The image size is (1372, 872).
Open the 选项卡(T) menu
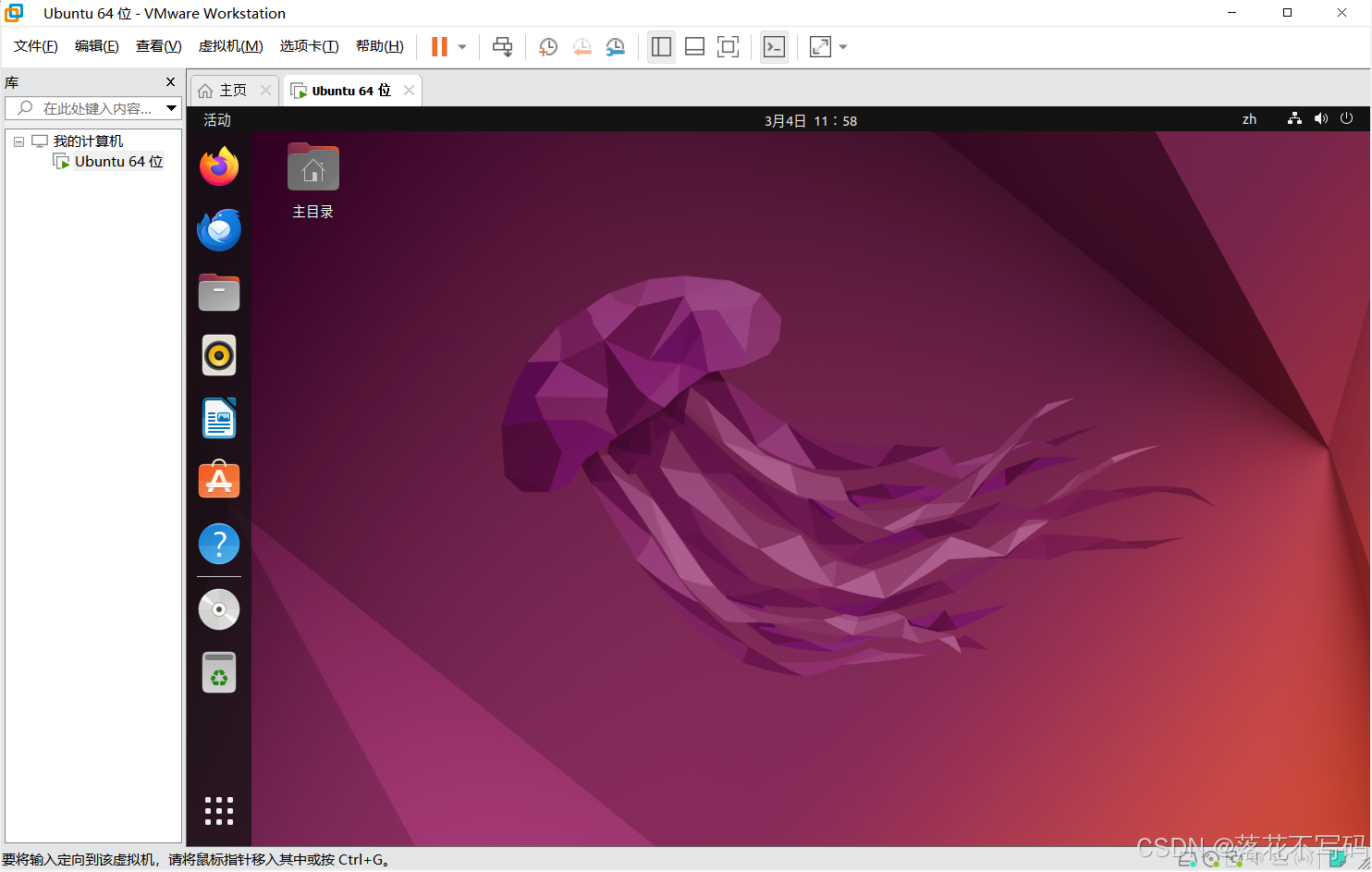point(310,46)
